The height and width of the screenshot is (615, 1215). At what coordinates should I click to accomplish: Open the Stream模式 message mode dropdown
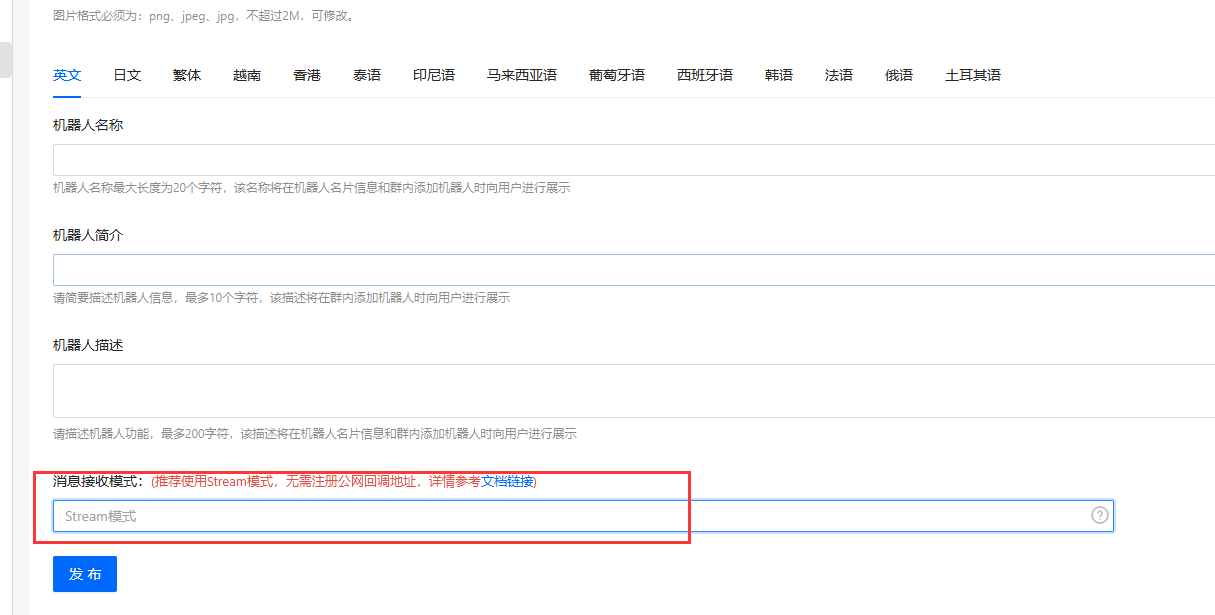pos(570,516)
